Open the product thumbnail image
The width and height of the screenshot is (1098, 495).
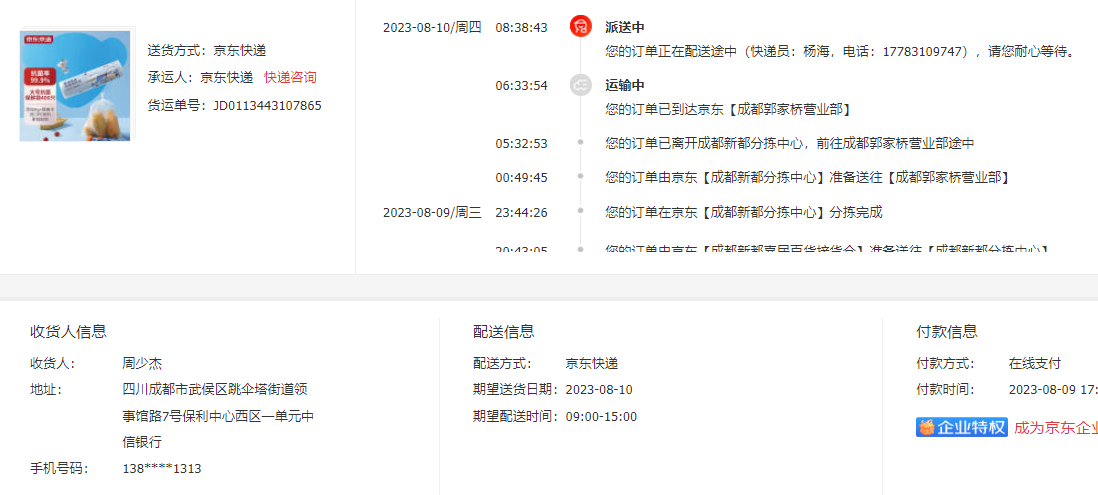75,85
